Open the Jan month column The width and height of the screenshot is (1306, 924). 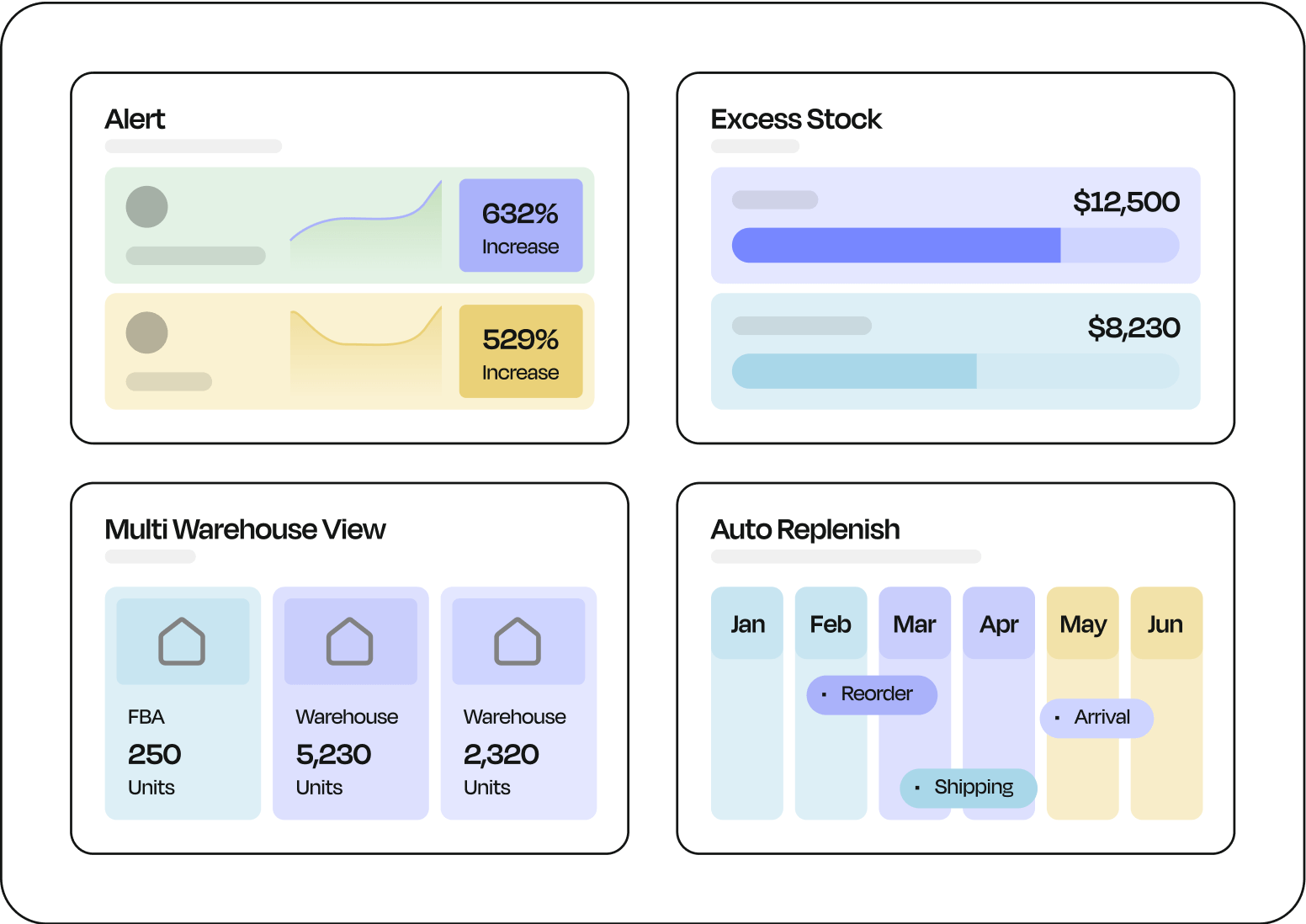[x=747, y=703]
